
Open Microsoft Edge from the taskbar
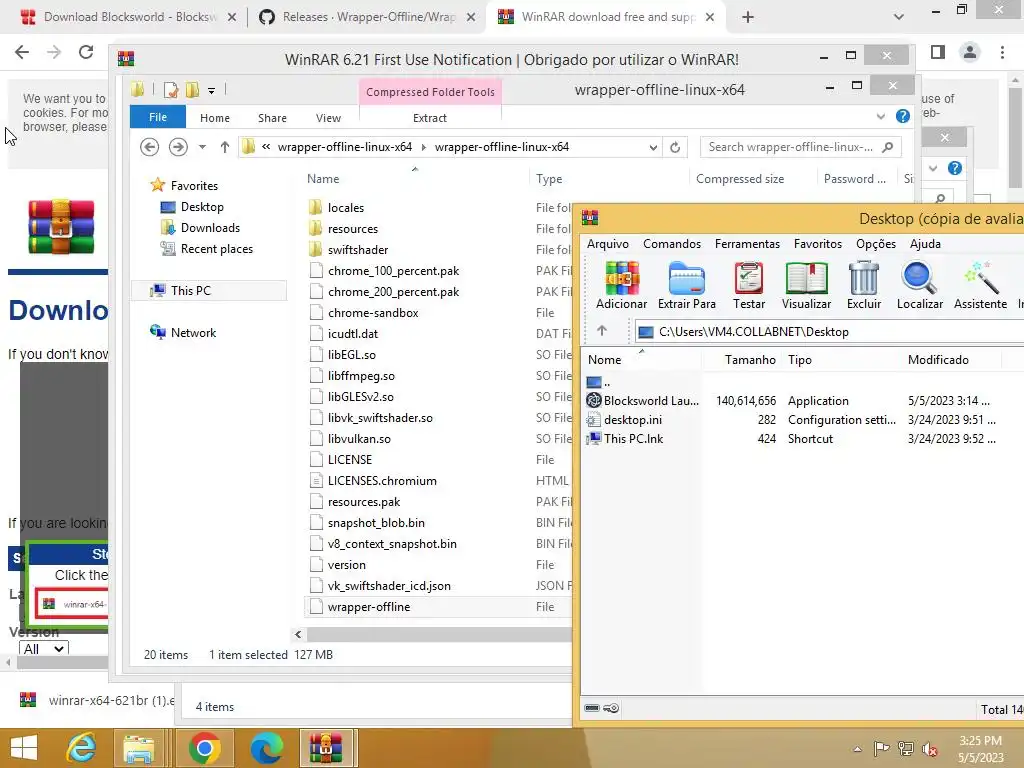[x=266, y=748]
